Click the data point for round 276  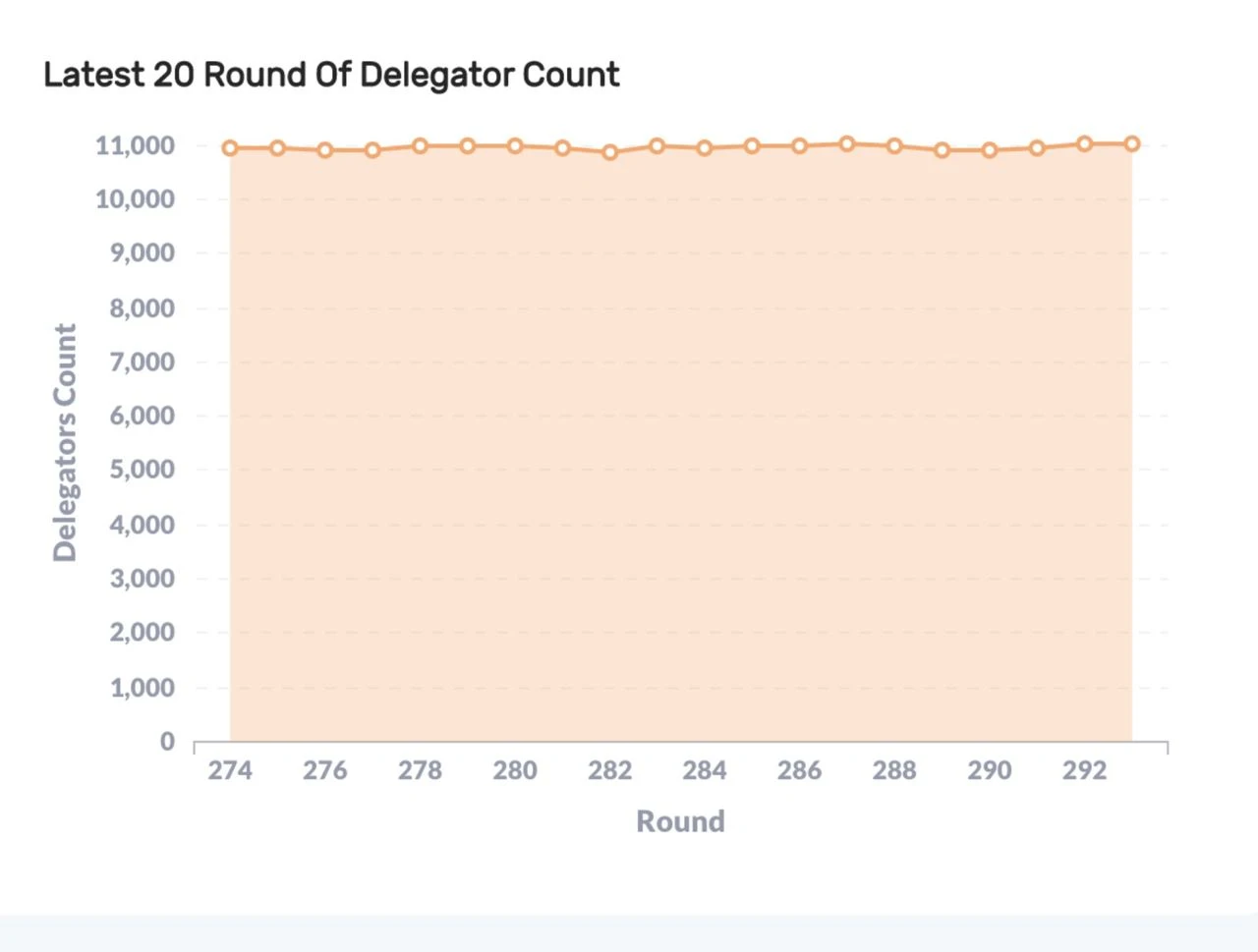(325, 150)
